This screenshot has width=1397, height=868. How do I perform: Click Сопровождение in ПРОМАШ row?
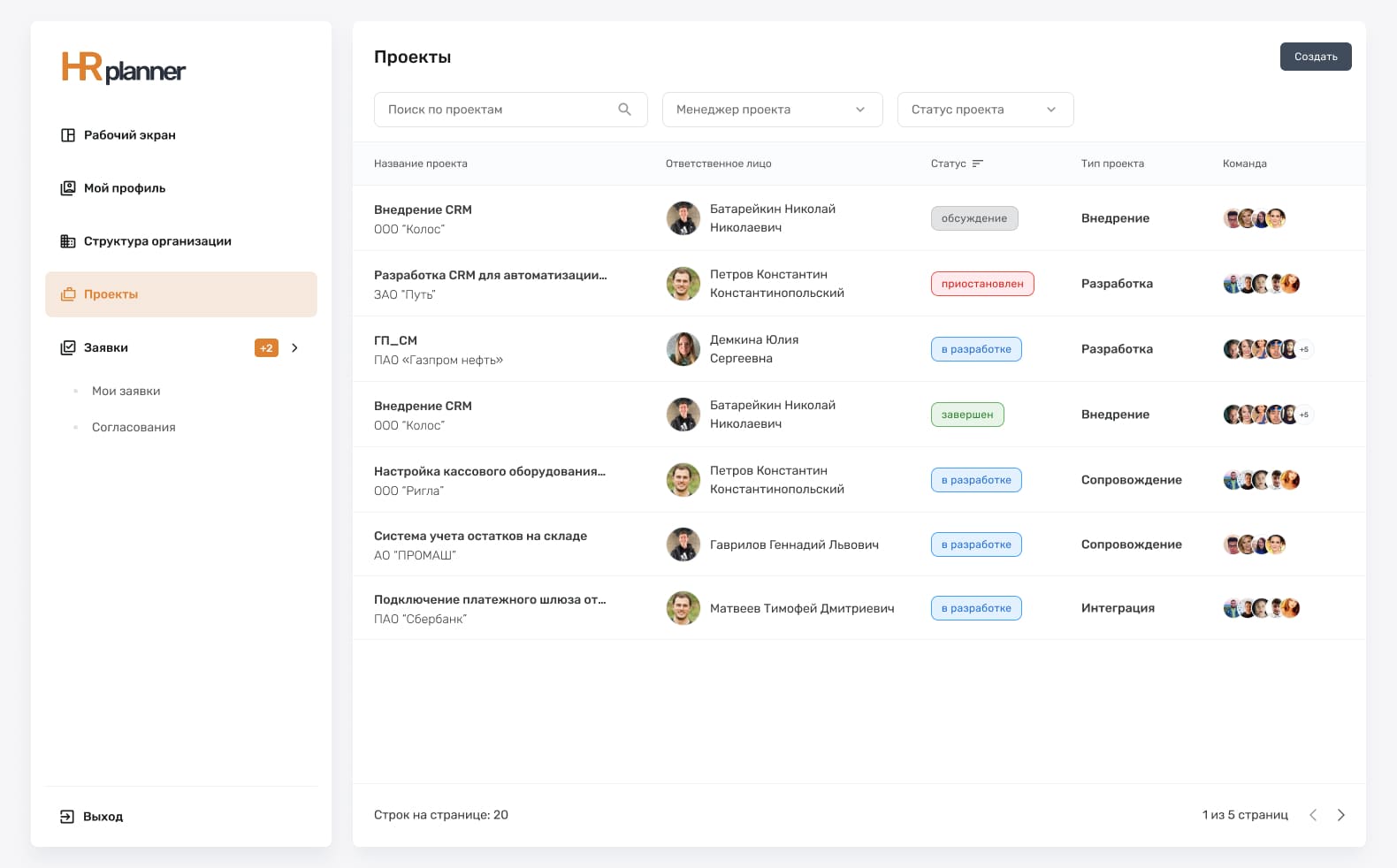1132,544
